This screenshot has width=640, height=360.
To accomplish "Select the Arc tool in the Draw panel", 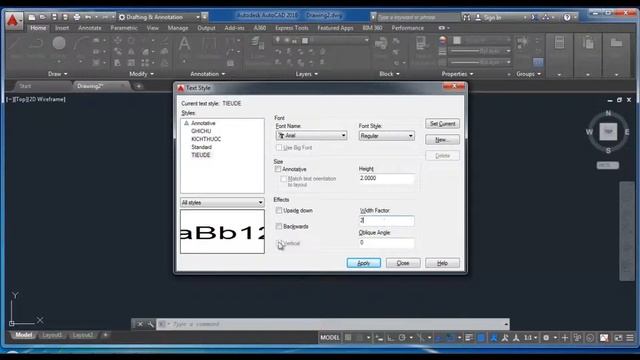I will [x=82, y=43].
